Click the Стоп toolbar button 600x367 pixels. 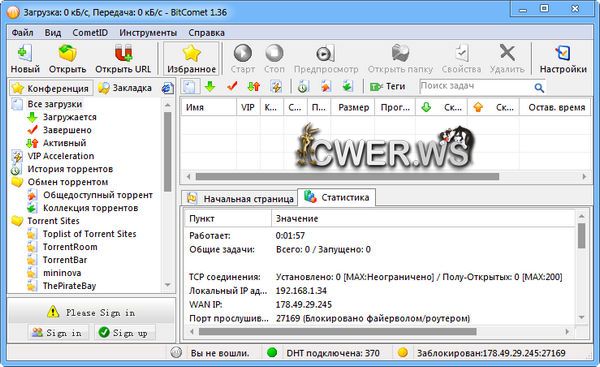tap(274, 59)
